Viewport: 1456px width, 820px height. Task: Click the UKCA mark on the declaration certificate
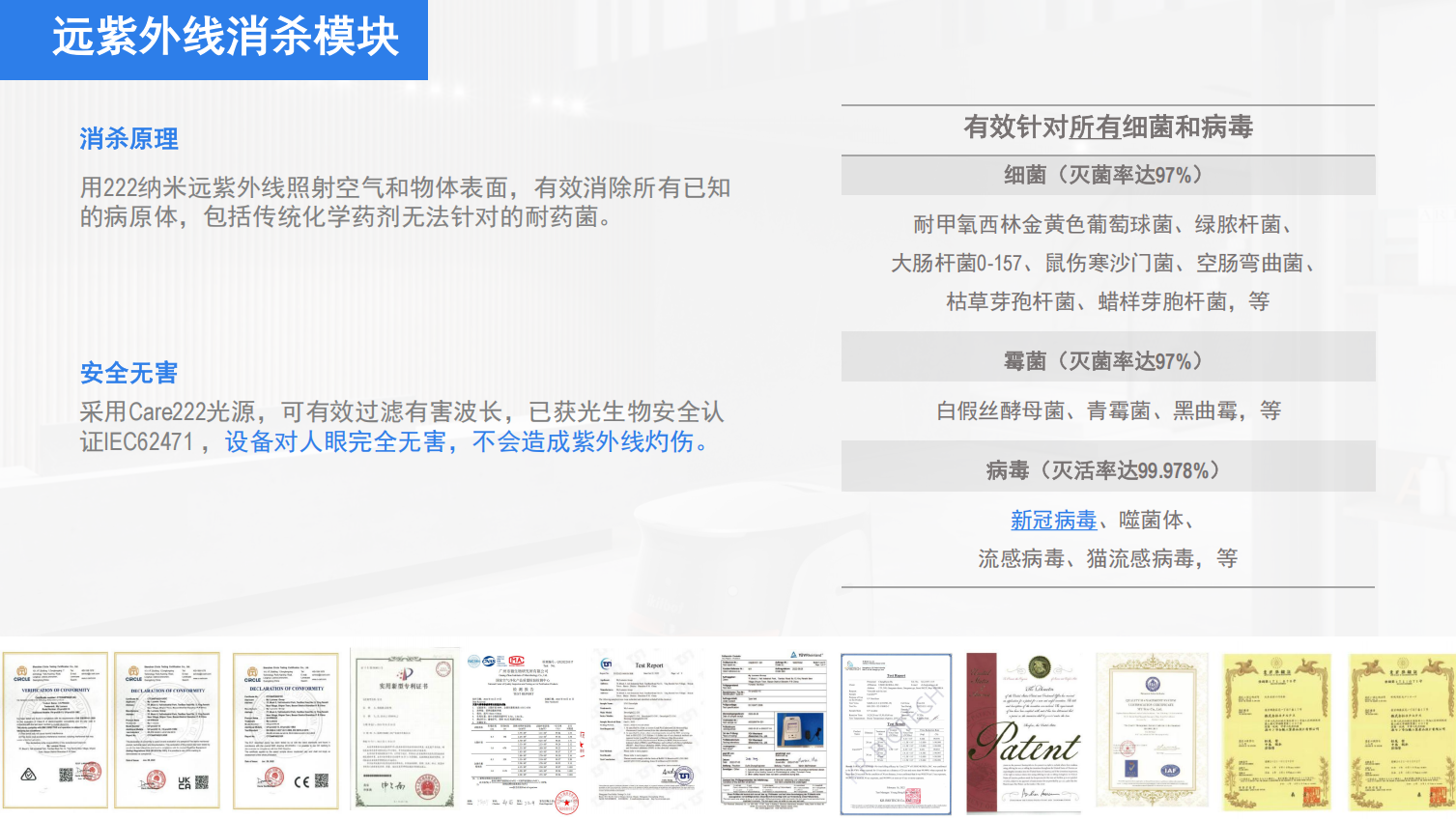[183, 783]
